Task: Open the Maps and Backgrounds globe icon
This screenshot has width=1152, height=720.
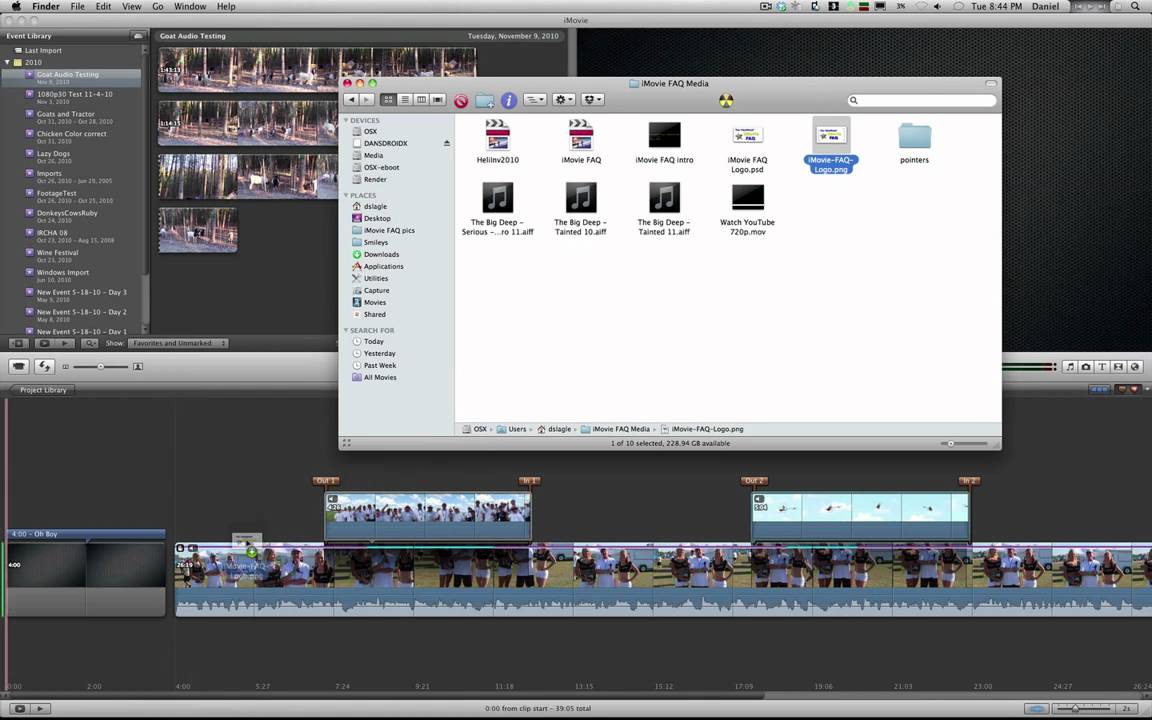Action: click(1134, 367)
